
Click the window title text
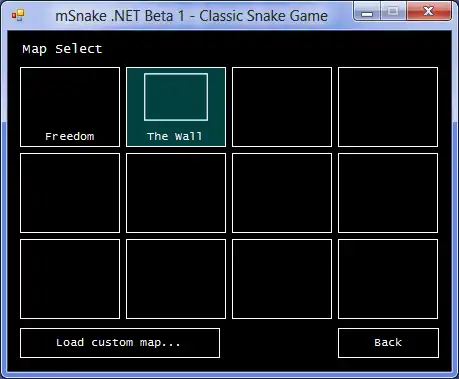click(x=191, y=16)
